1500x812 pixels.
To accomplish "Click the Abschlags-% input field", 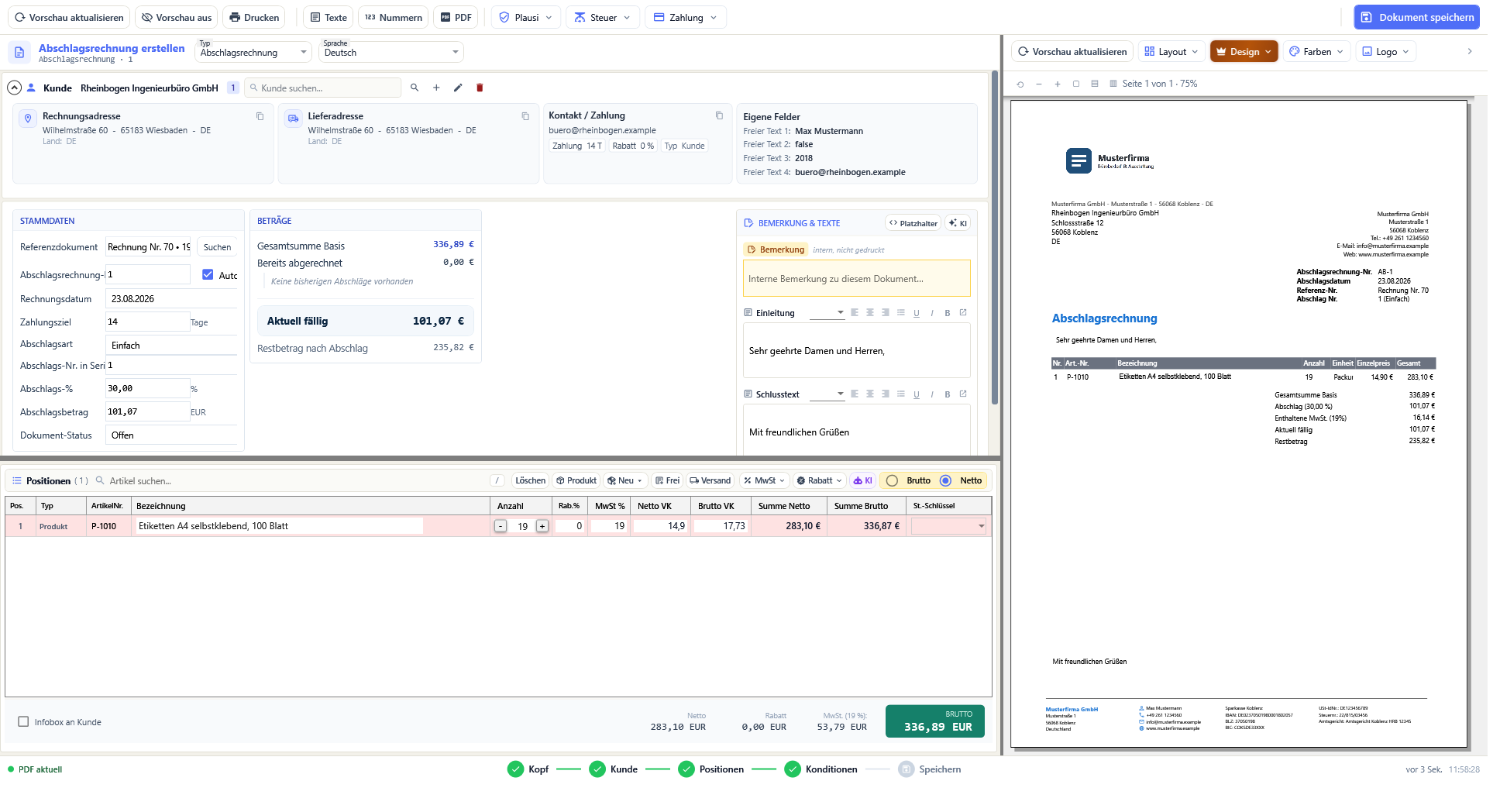I will click(147, 388).
